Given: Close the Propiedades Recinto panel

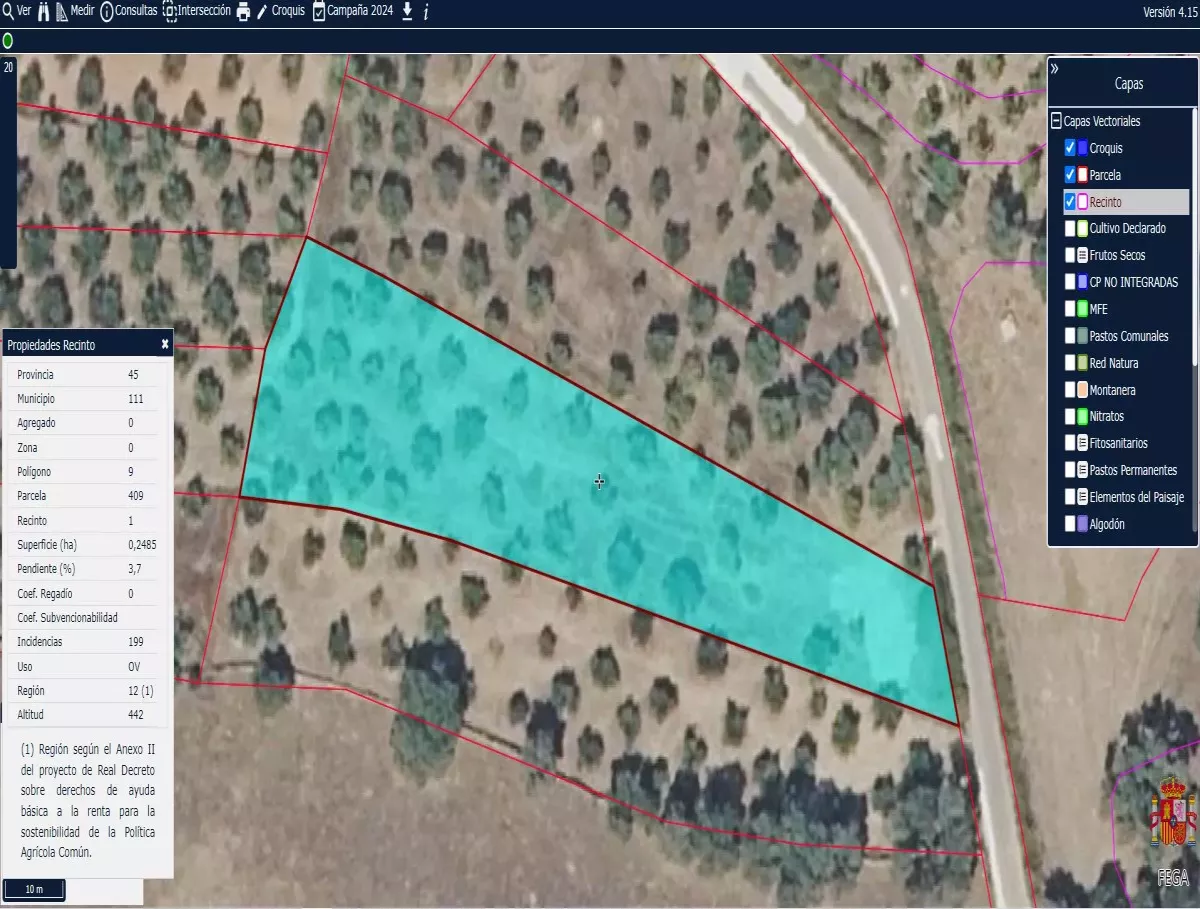Looking at the screenshot, I should pyautogui.click(x=165, y=344).
